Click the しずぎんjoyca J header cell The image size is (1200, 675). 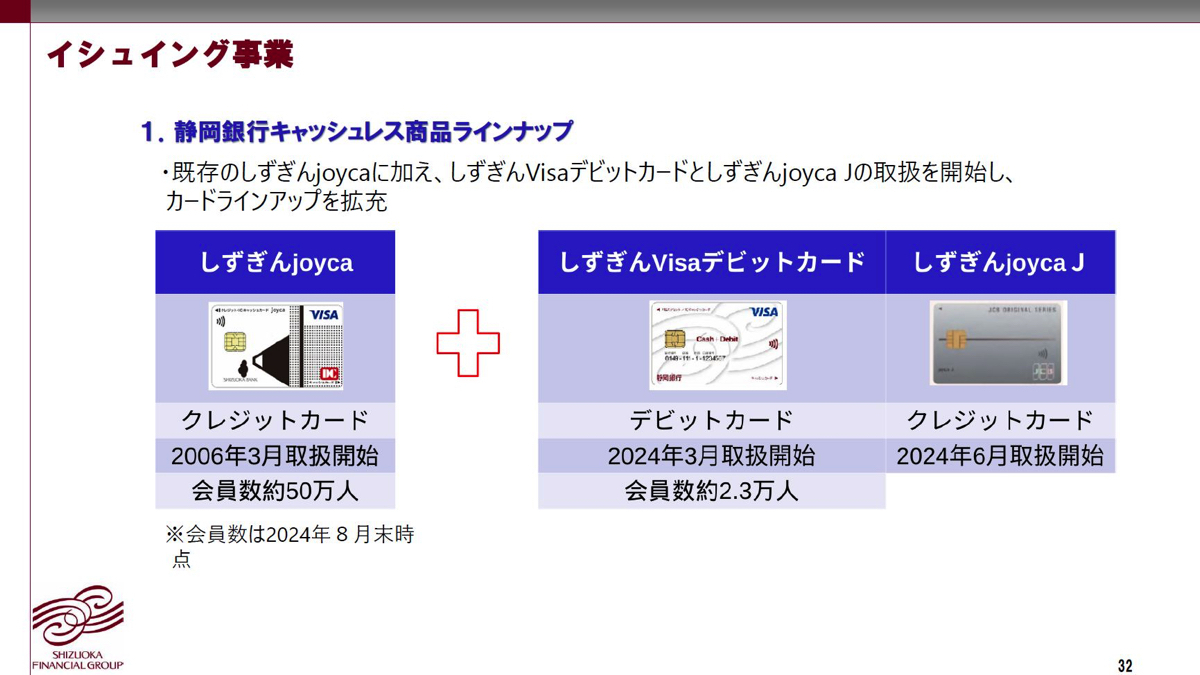click(x=1000, y=262)
